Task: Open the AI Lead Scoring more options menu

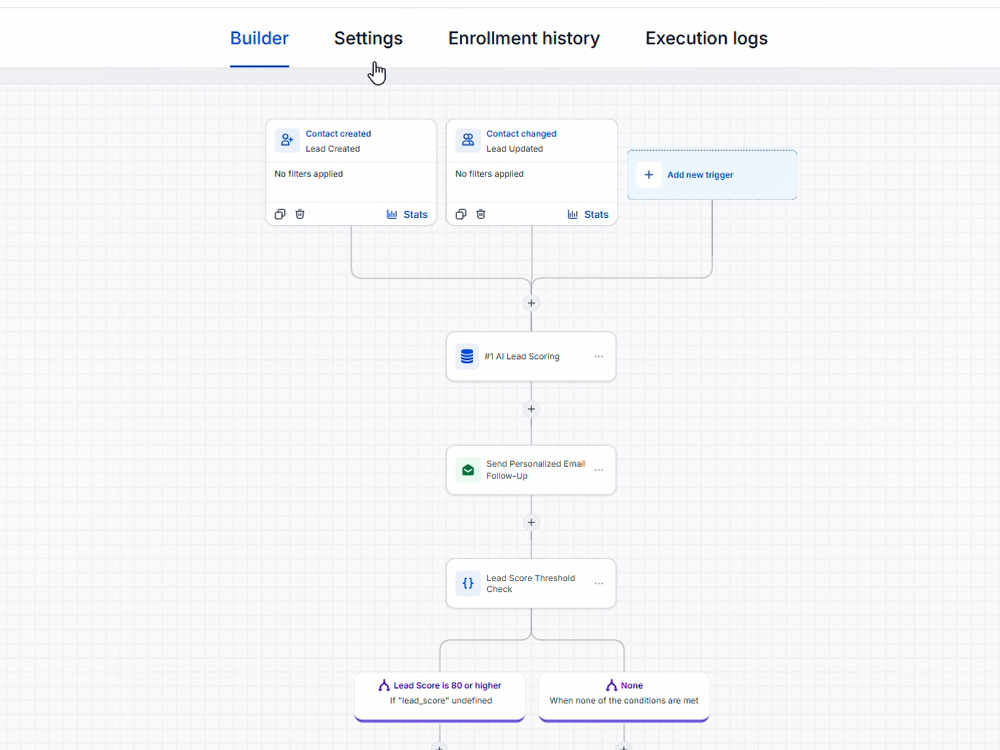Action: [598, 357]
